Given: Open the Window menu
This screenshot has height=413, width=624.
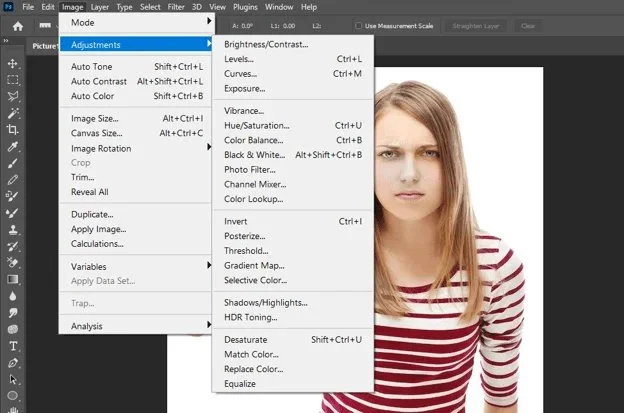Looking at the screenshot, I should click(x=279, y=7).
